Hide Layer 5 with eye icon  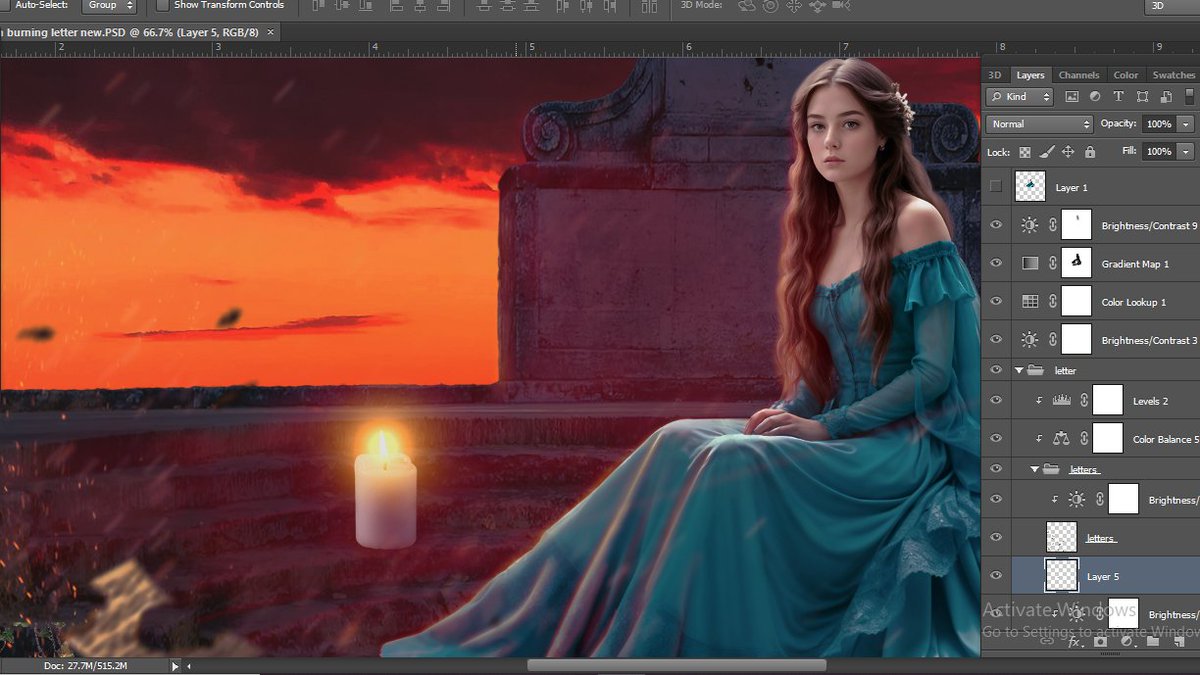[x=996, y=575]
